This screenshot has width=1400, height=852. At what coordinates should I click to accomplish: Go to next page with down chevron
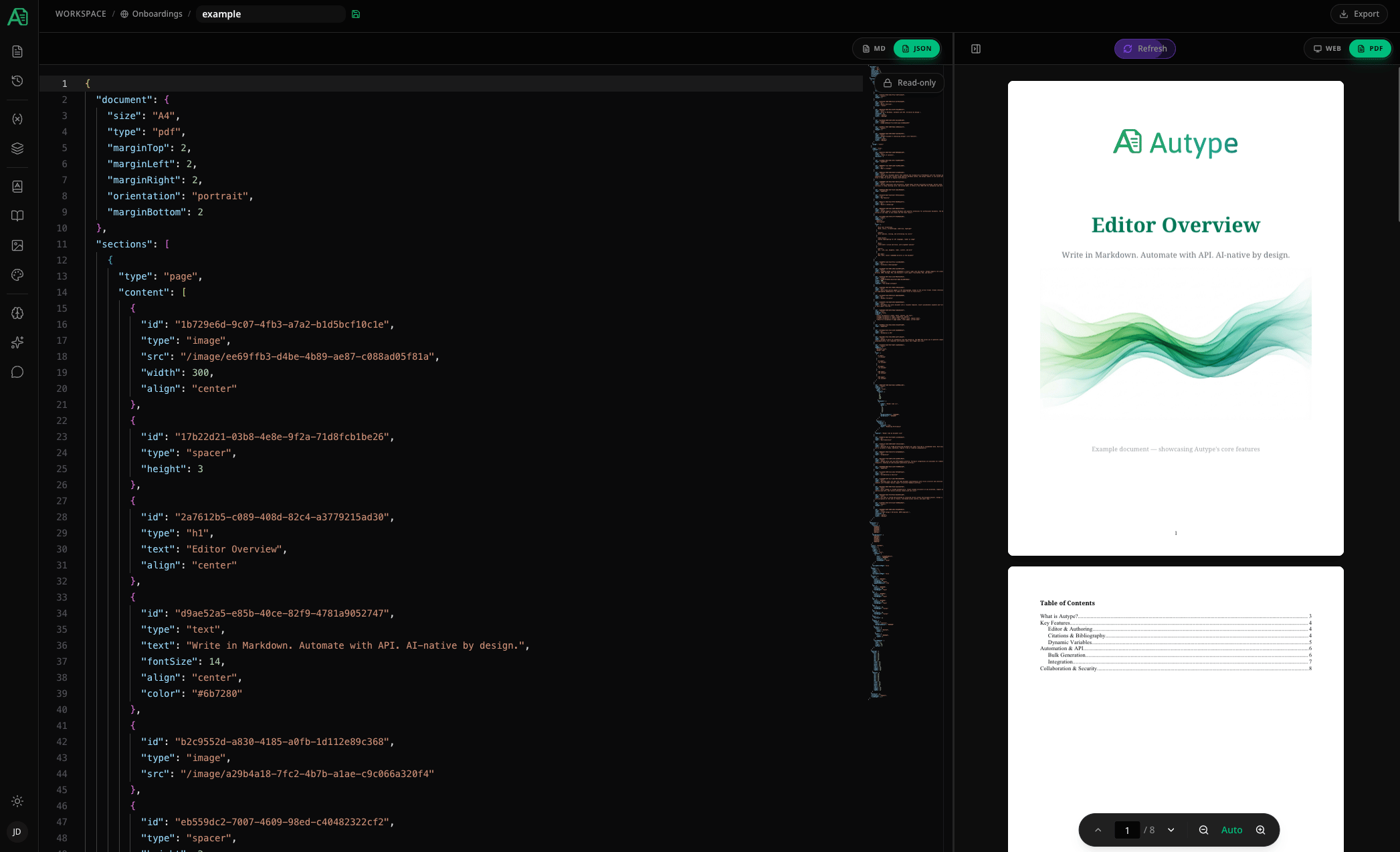tap(1171, 830)
